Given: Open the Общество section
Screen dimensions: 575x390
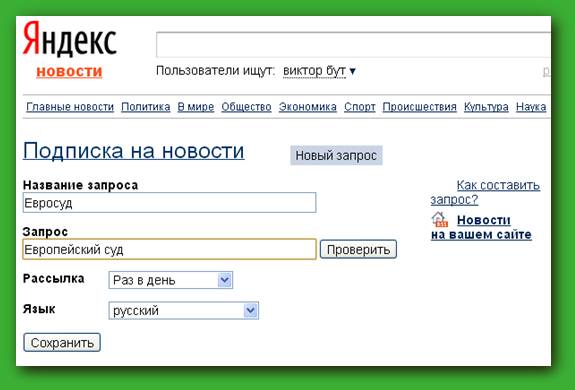Looking at the screenshot, I should point(246,107).
